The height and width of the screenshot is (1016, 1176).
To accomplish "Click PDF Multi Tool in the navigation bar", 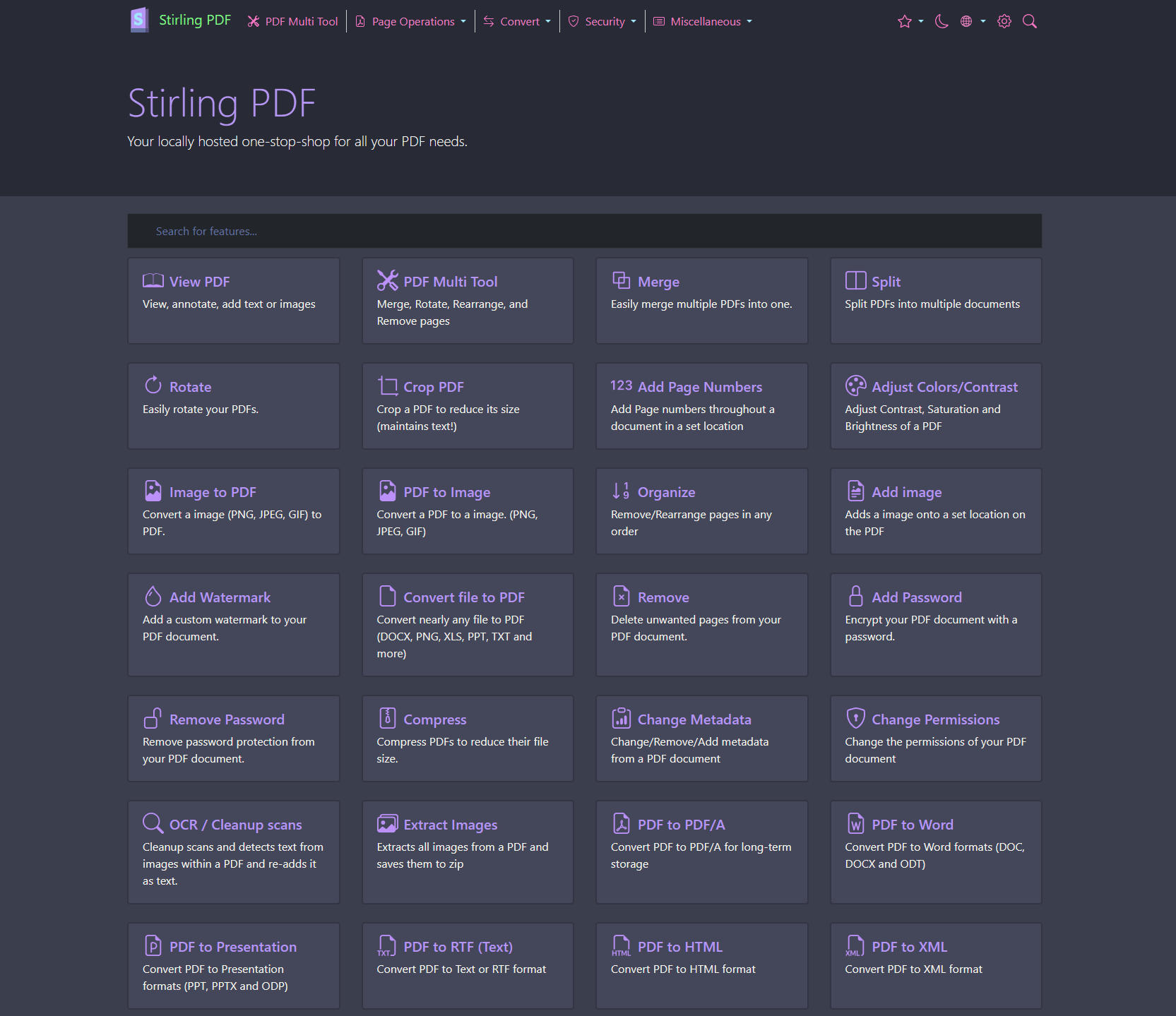I will coord(292,21).
